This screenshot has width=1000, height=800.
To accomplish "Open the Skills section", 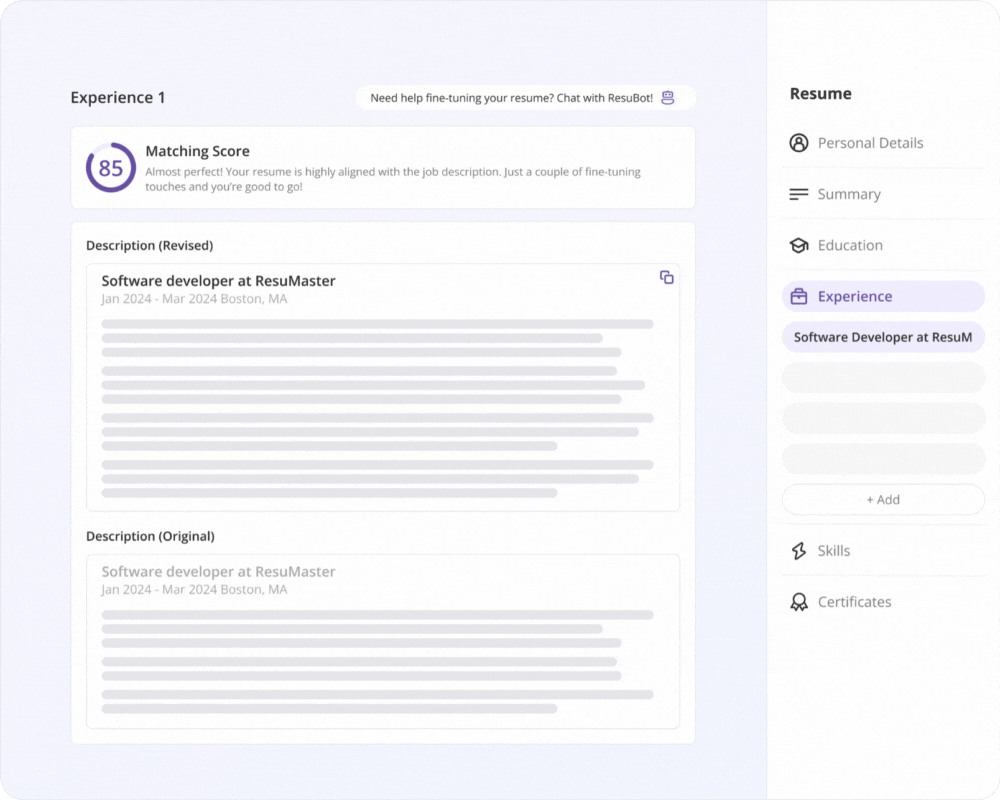I will click(x=834, y=551).
